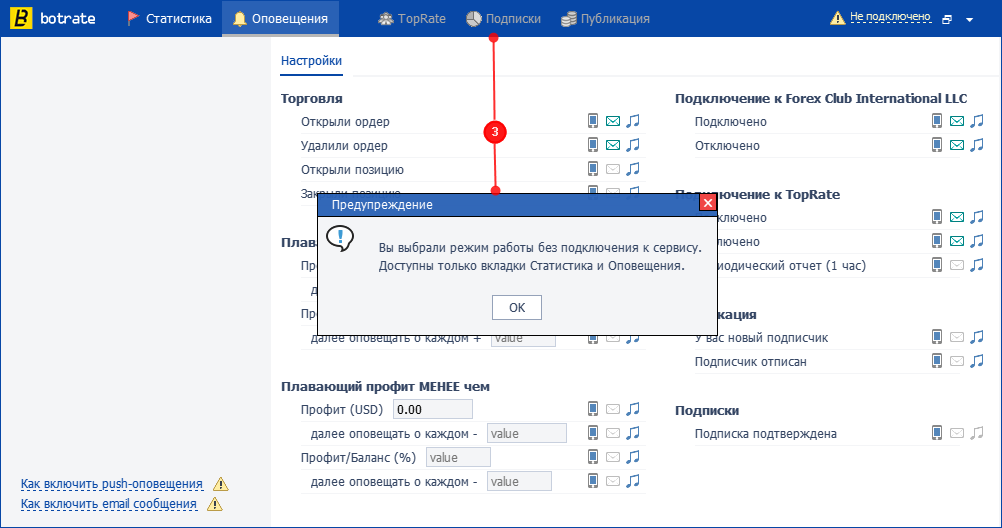The height and width of the screenshot is (528, 1002).
Task: Close the Предупреждение dialog
Action: (x=707, y=203)
